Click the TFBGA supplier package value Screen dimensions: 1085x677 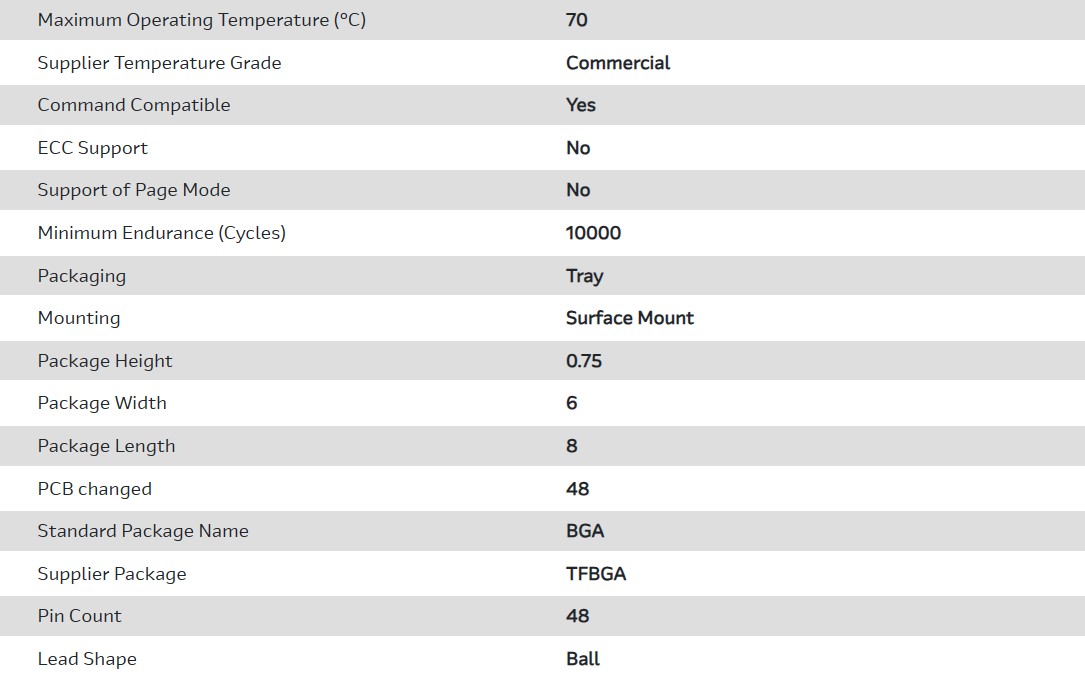pos(596,574)
